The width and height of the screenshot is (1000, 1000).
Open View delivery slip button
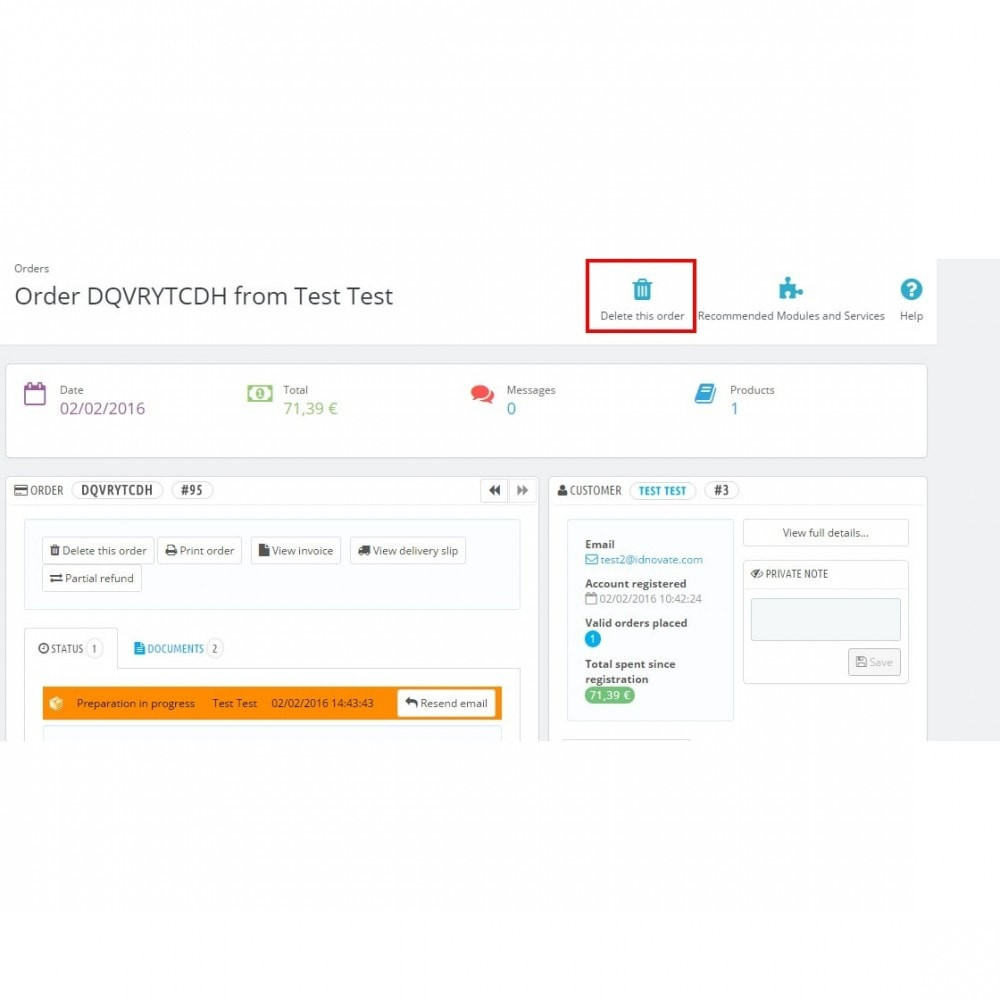pyautogui.click(x=408, y=550)
